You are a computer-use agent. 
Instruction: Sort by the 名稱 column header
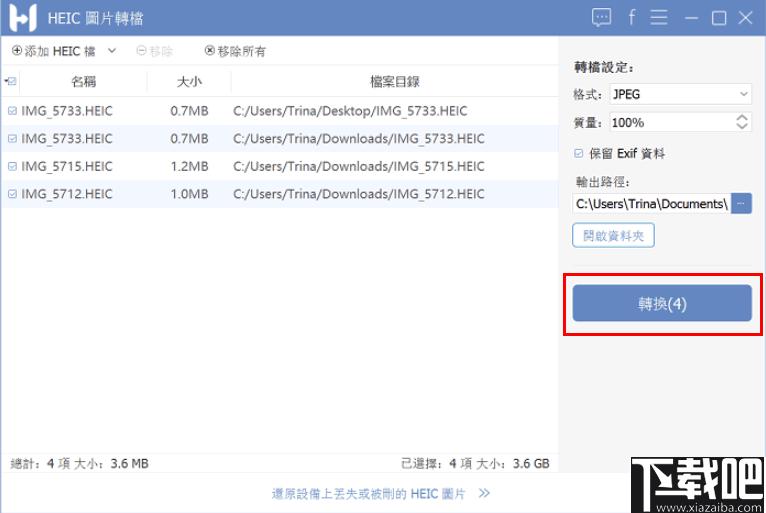pos(84,81)
